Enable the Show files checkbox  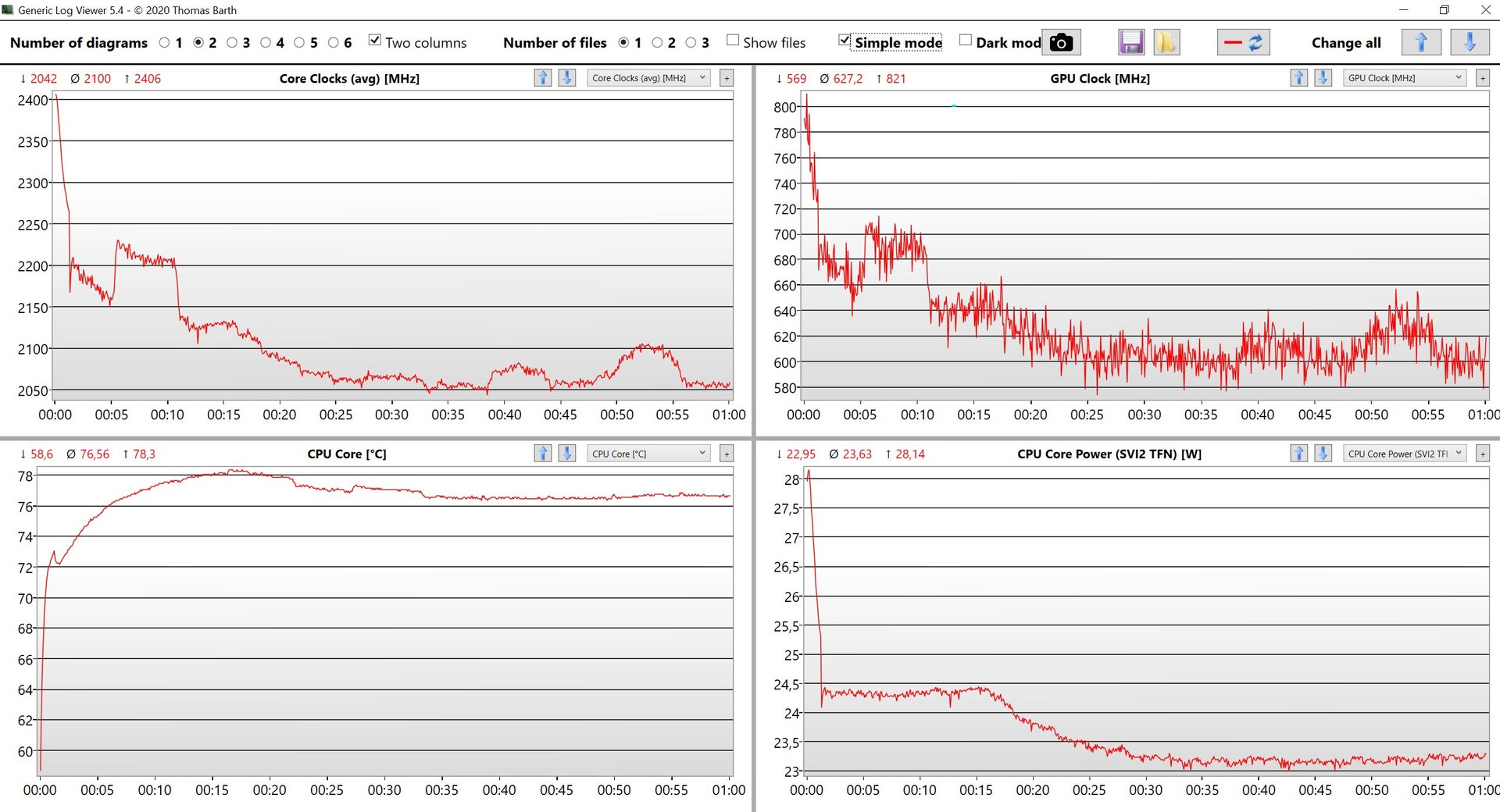733,41
